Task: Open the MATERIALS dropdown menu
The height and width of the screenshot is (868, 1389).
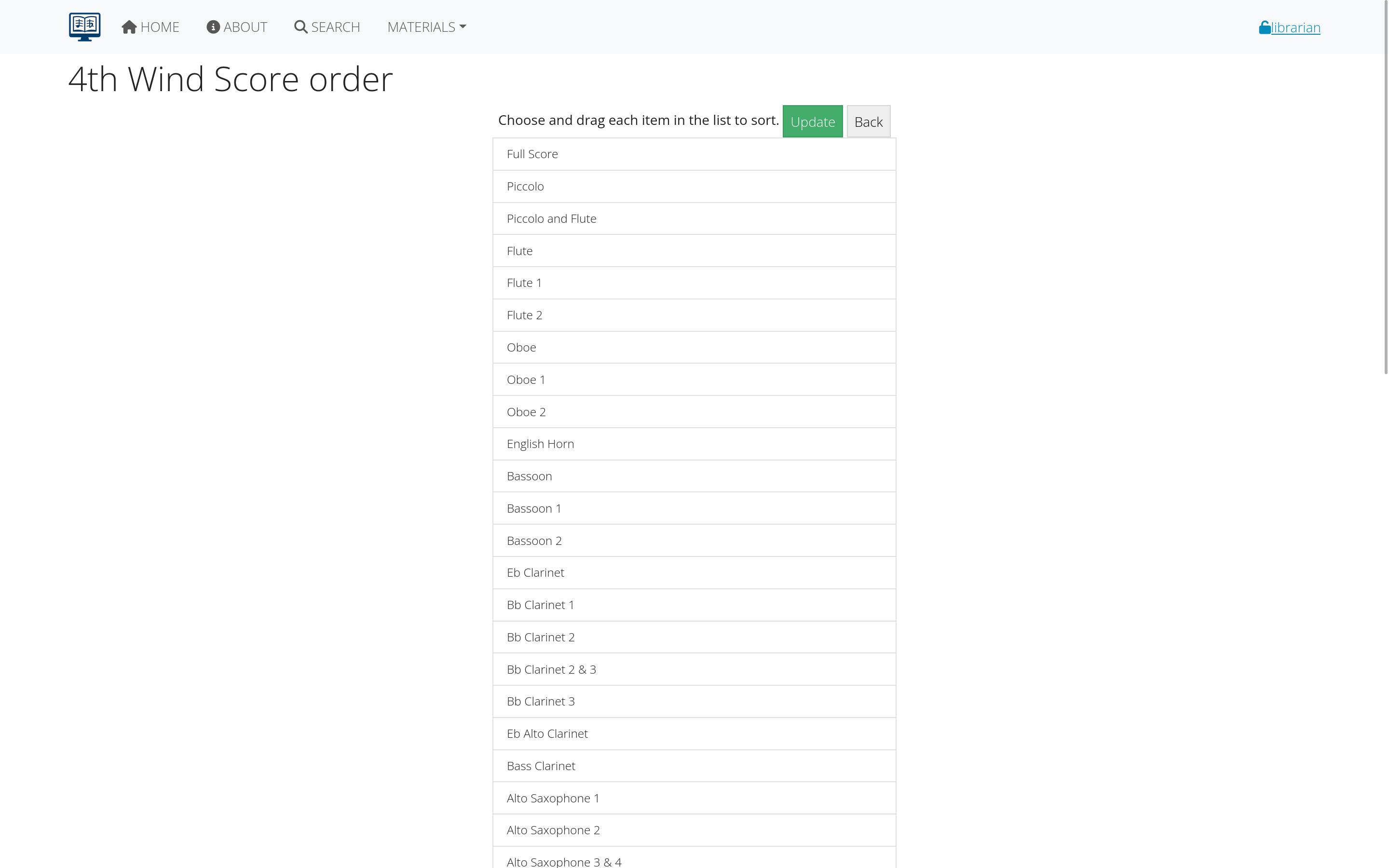Action: (426, 27)
